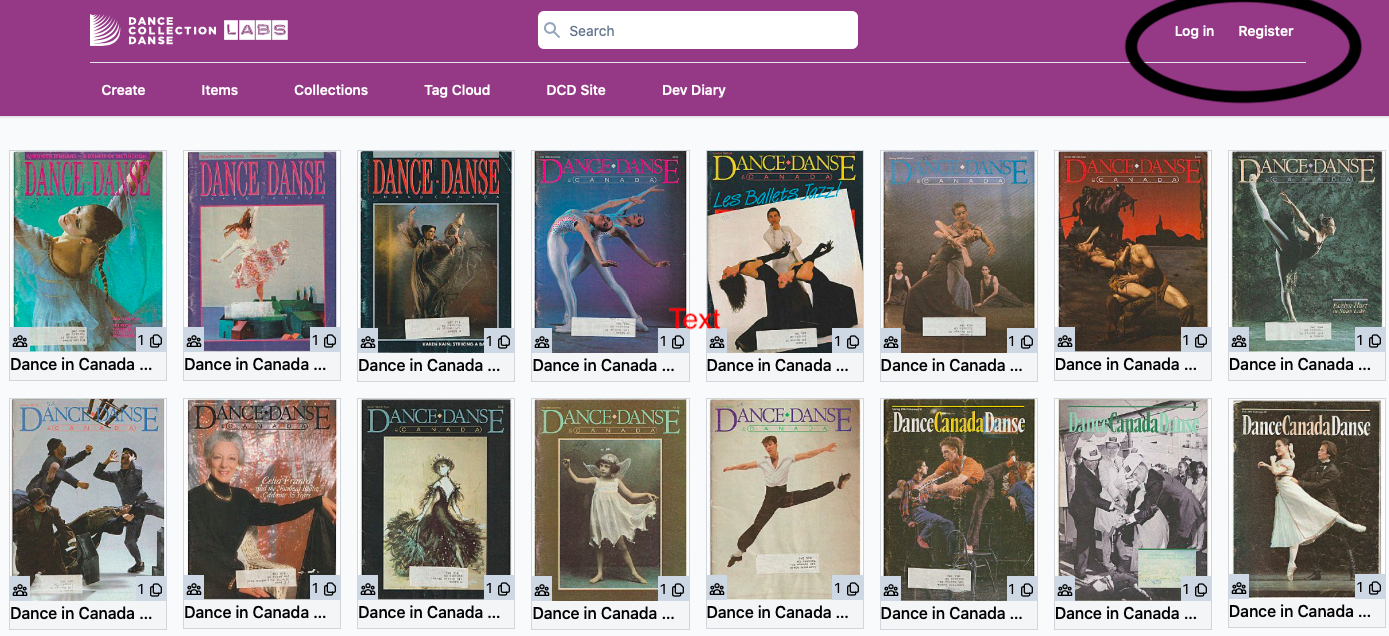1389x636 pixels.
Task: Open the Les Ballets Jazz cover
Action: click(x=784, y=252)
